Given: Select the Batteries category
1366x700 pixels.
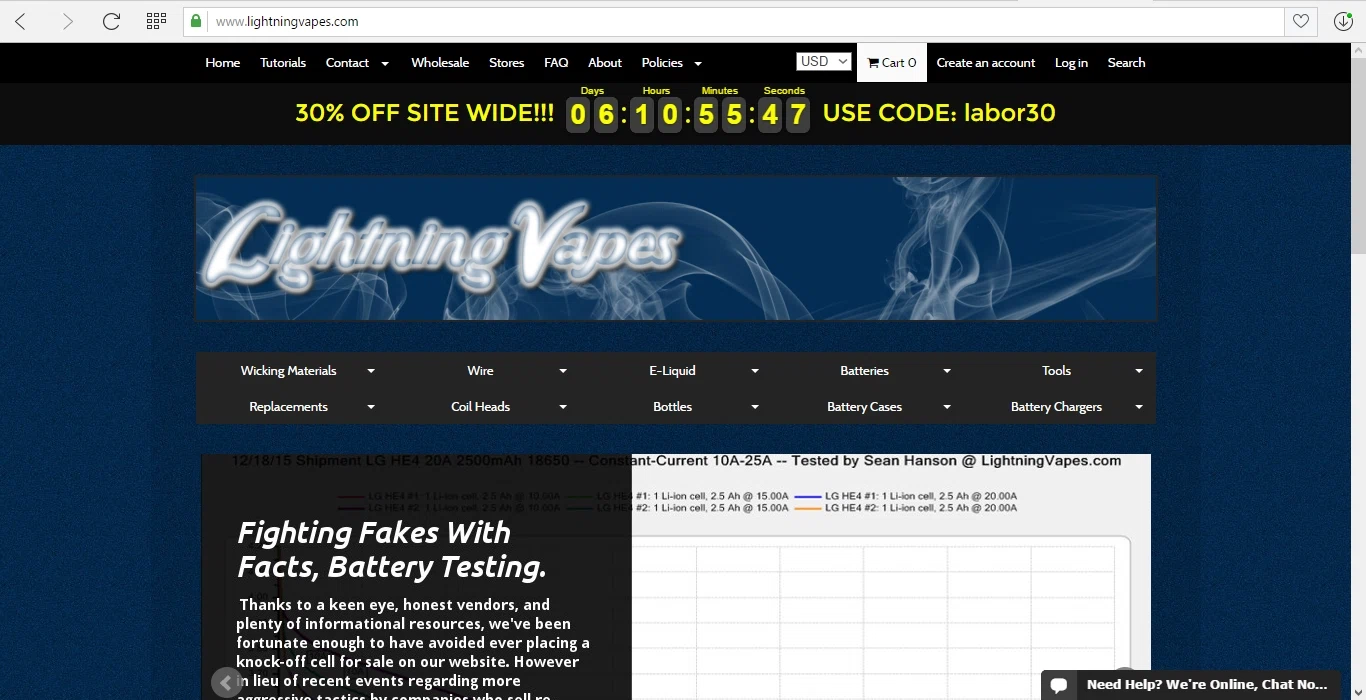Looking at the screenshot, I should tap(864, 371).
